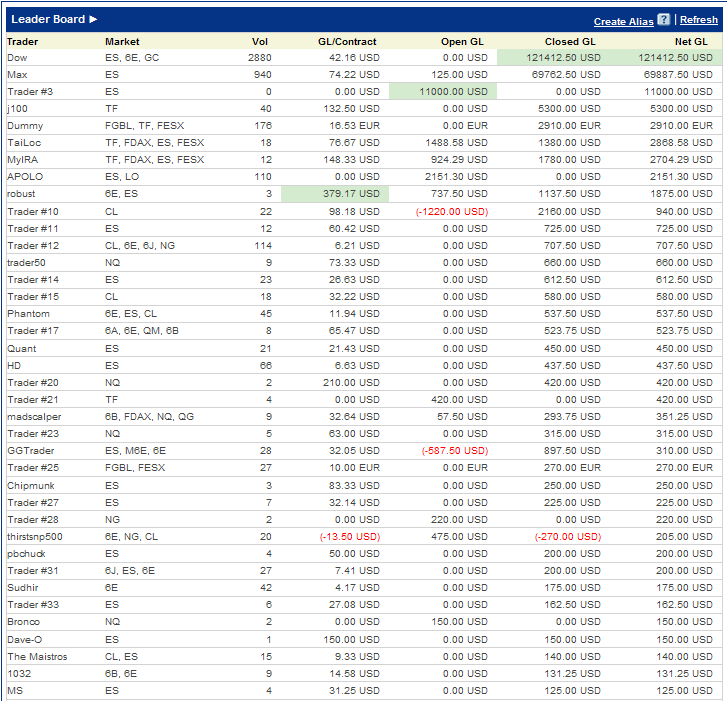Select trader name APOLO
727x701 pixels.
(x=25, y=177)
